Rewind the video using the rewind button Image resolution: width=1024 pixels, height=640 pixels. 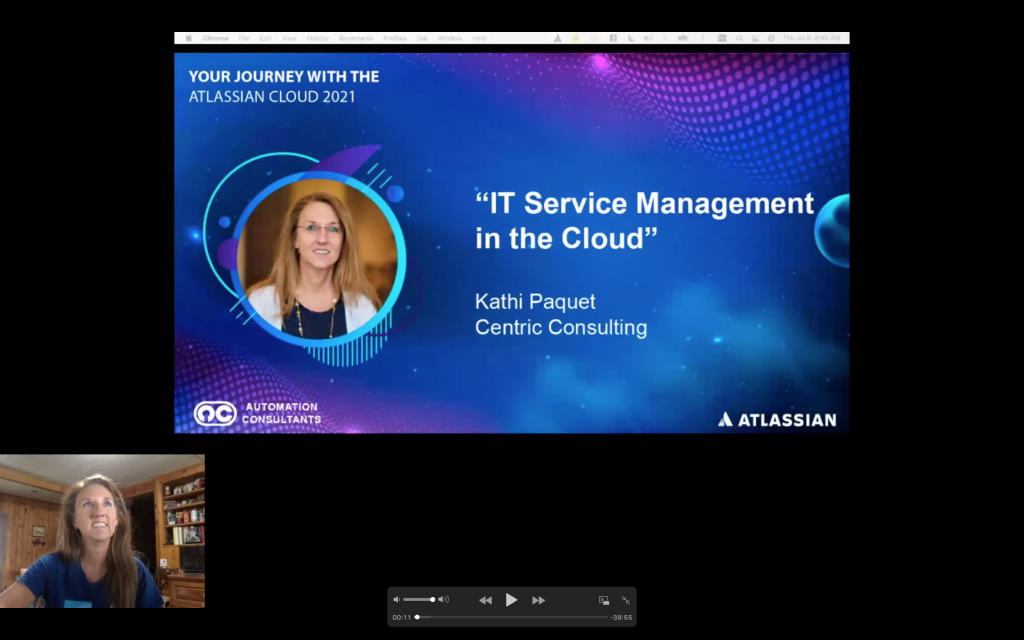tap(485, 600)
